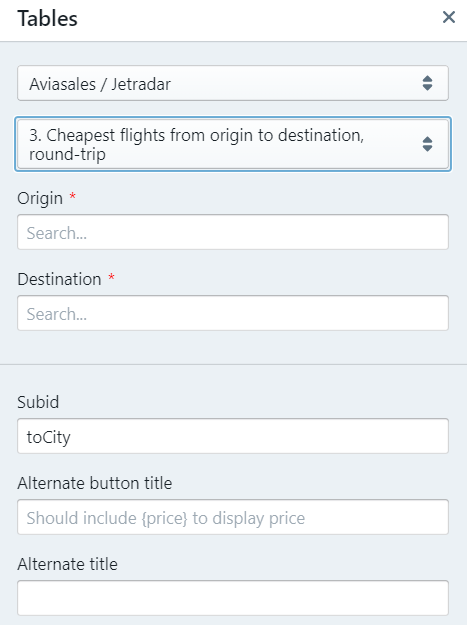Image resolution: width=467 pixels, height=625 pixels.
Task: Click the Subid label
Action: tap(38, 402)
